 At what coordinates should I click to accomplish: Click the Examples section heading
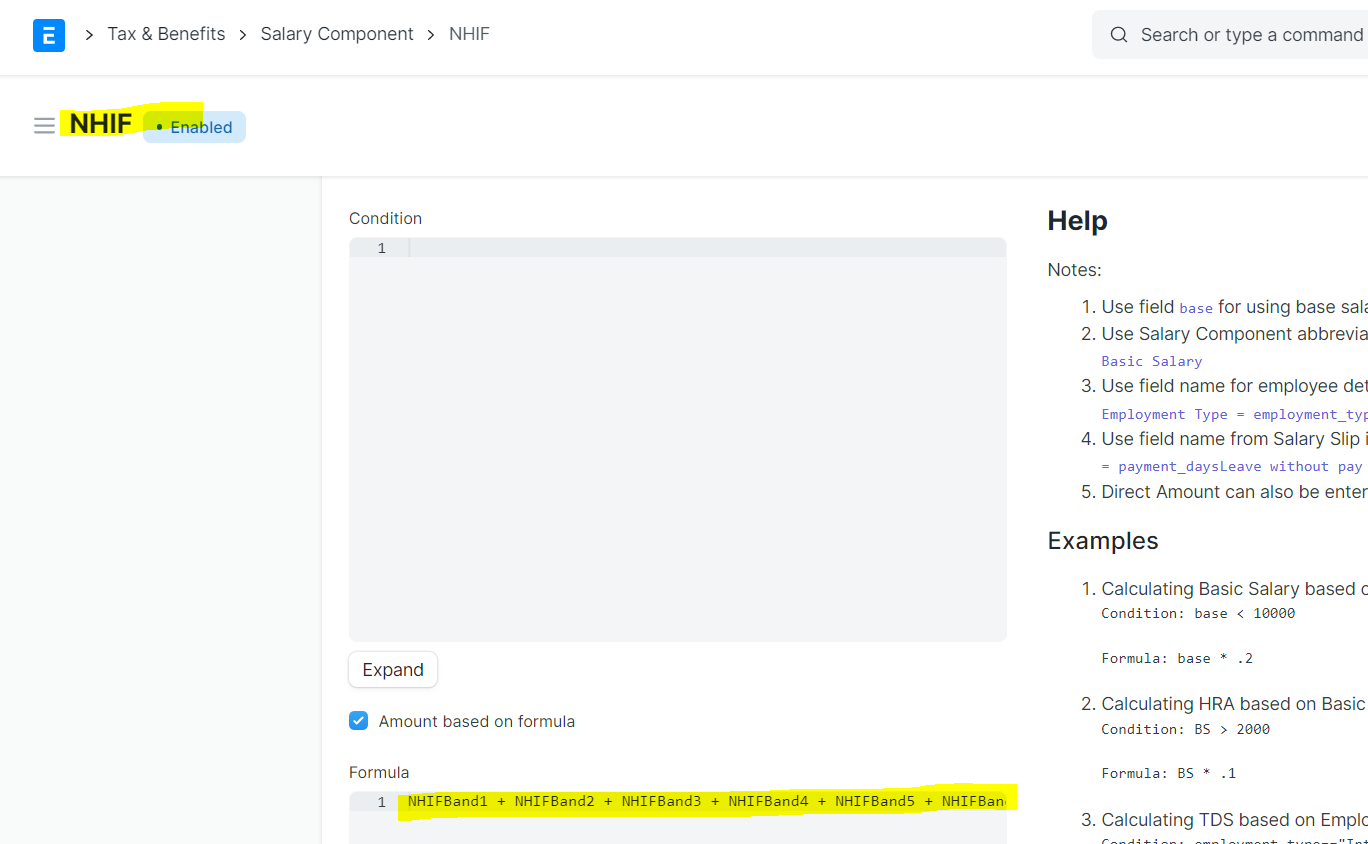pyautogui.click(x=1102, y=540)
